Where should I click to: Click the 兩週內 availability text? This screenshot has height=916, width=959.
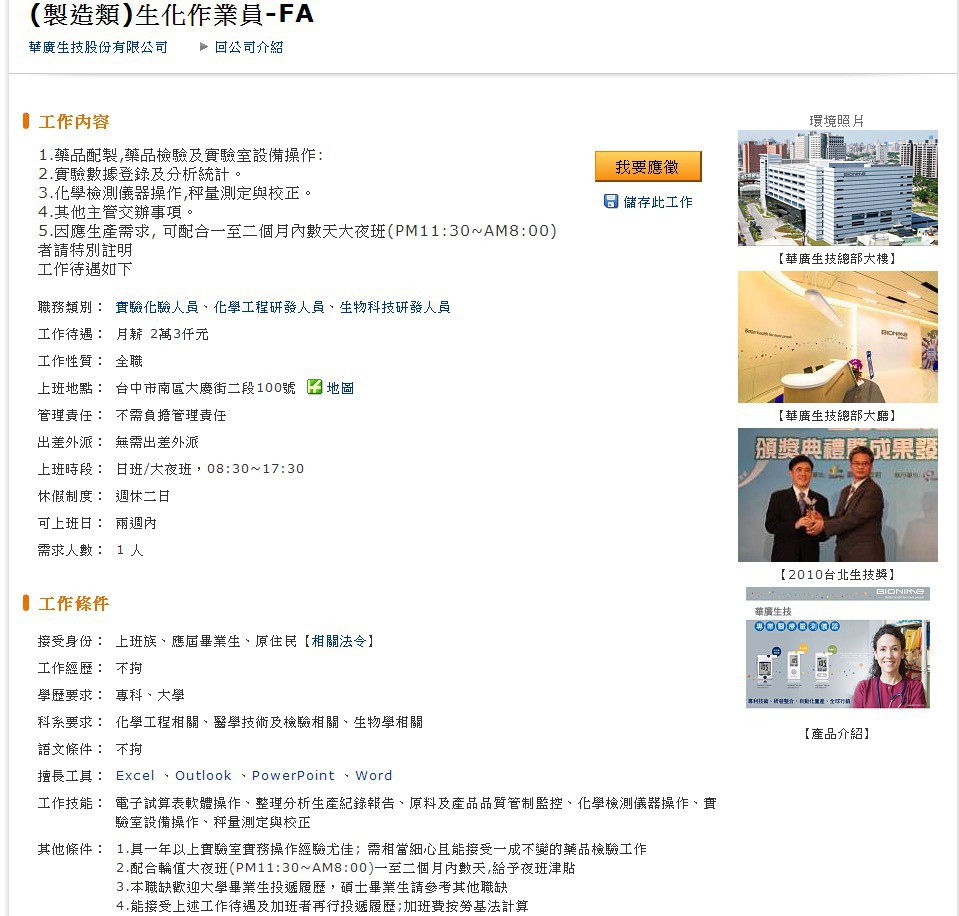tap(136, 523)
